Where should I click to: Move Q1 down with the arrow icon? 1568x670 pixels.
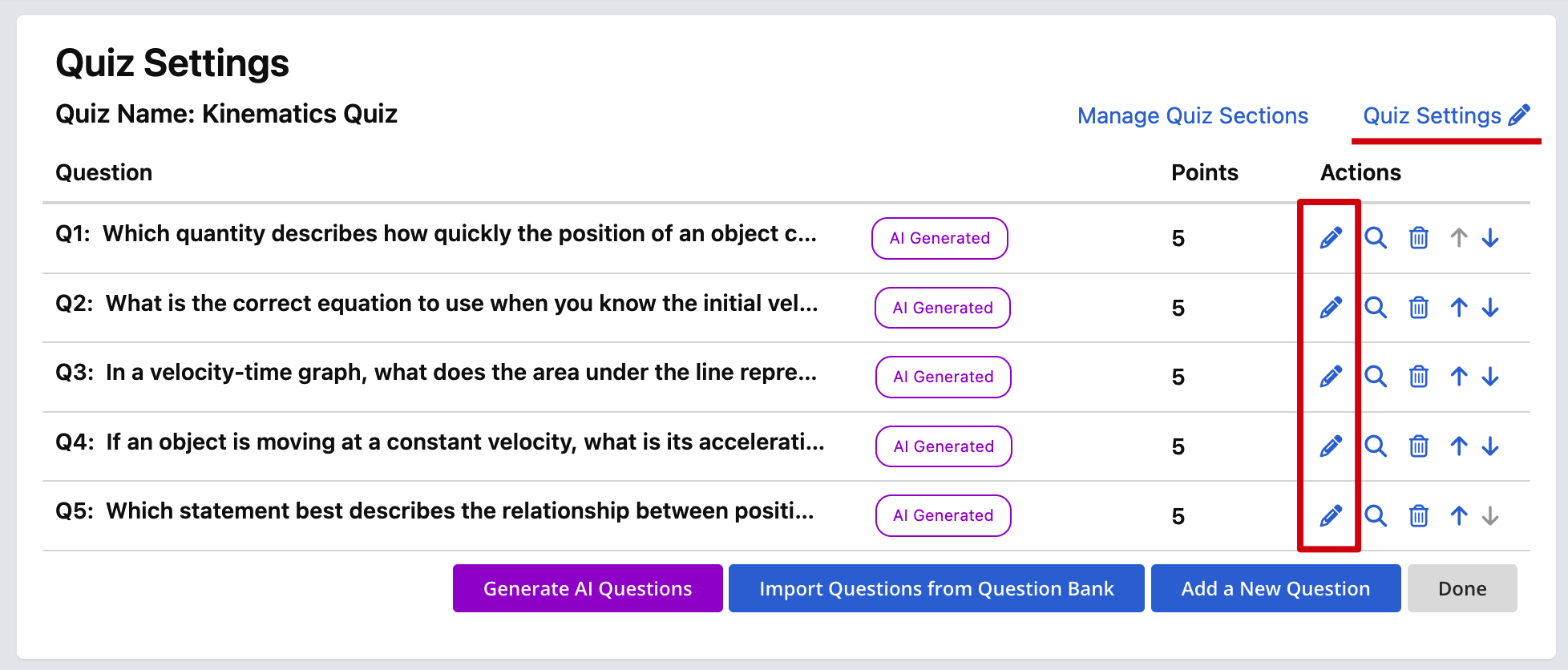1490,238
